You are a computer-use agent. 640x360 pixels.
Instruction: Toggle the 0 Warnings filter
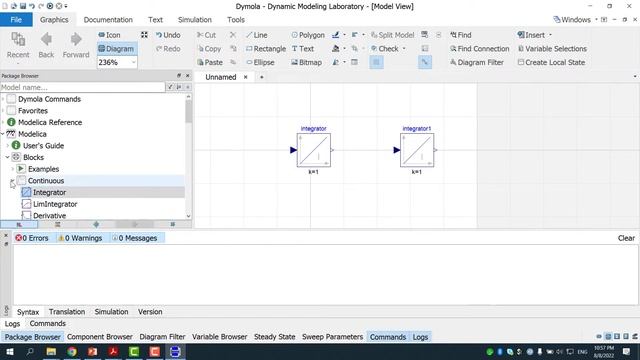click(80, 238)
